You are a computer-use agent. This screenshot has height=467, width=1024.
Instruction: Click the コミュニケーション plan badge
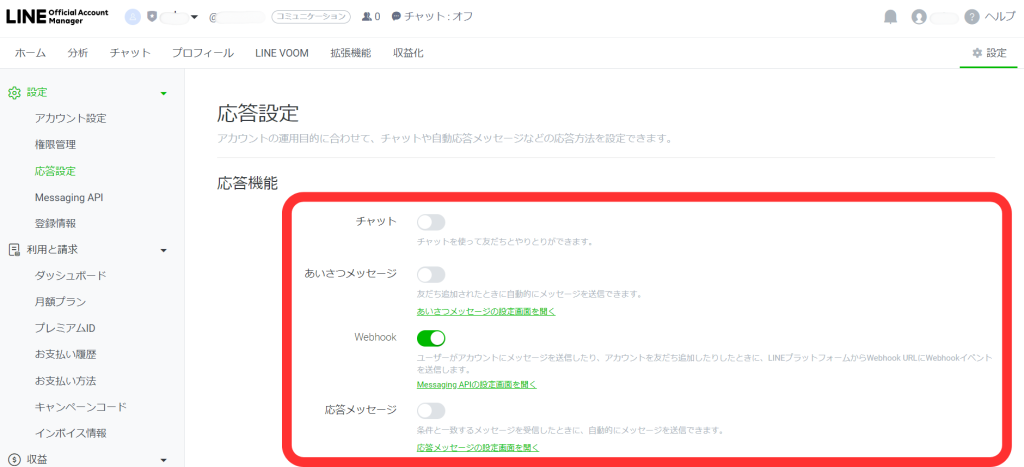coord(311,17)
